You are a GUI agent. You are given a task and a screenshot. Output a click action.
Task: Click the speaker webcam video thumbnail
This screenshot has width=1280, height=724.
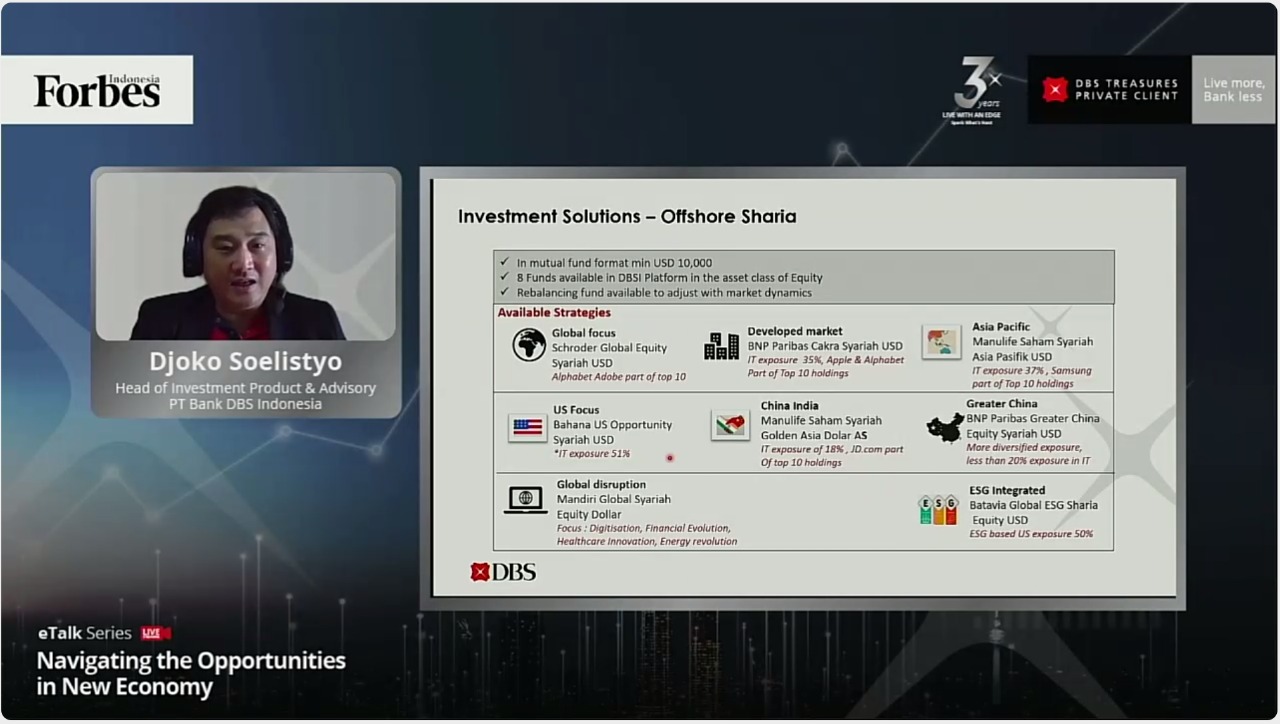[x=246, y=256]
